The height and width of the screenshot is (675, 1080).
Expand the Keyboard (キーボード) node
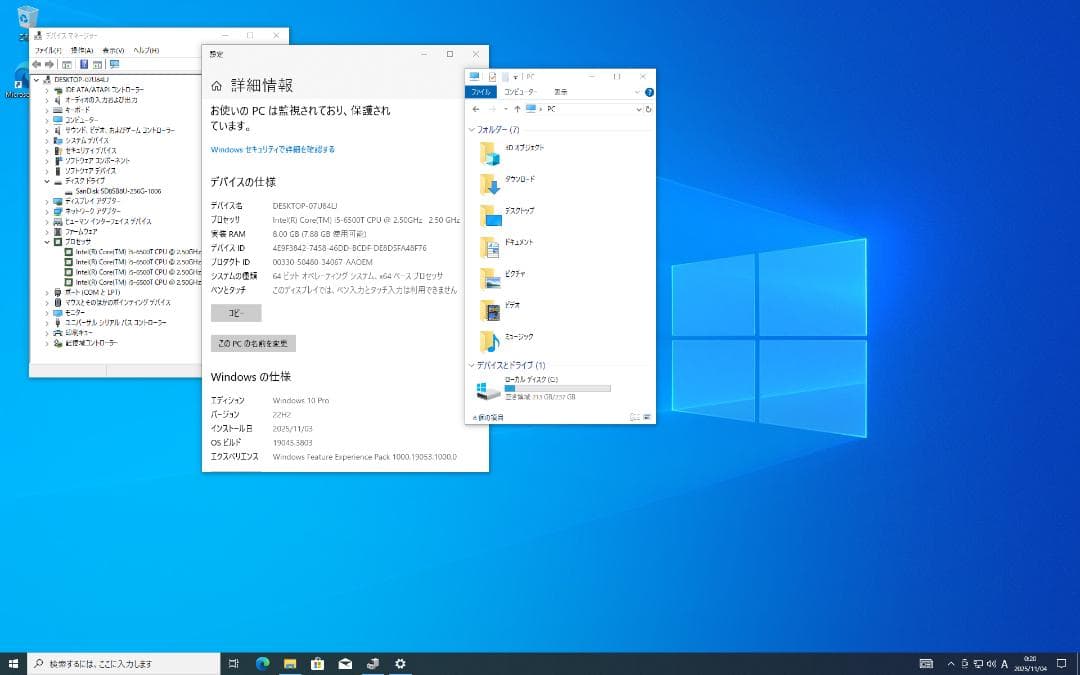coord(47,110)
